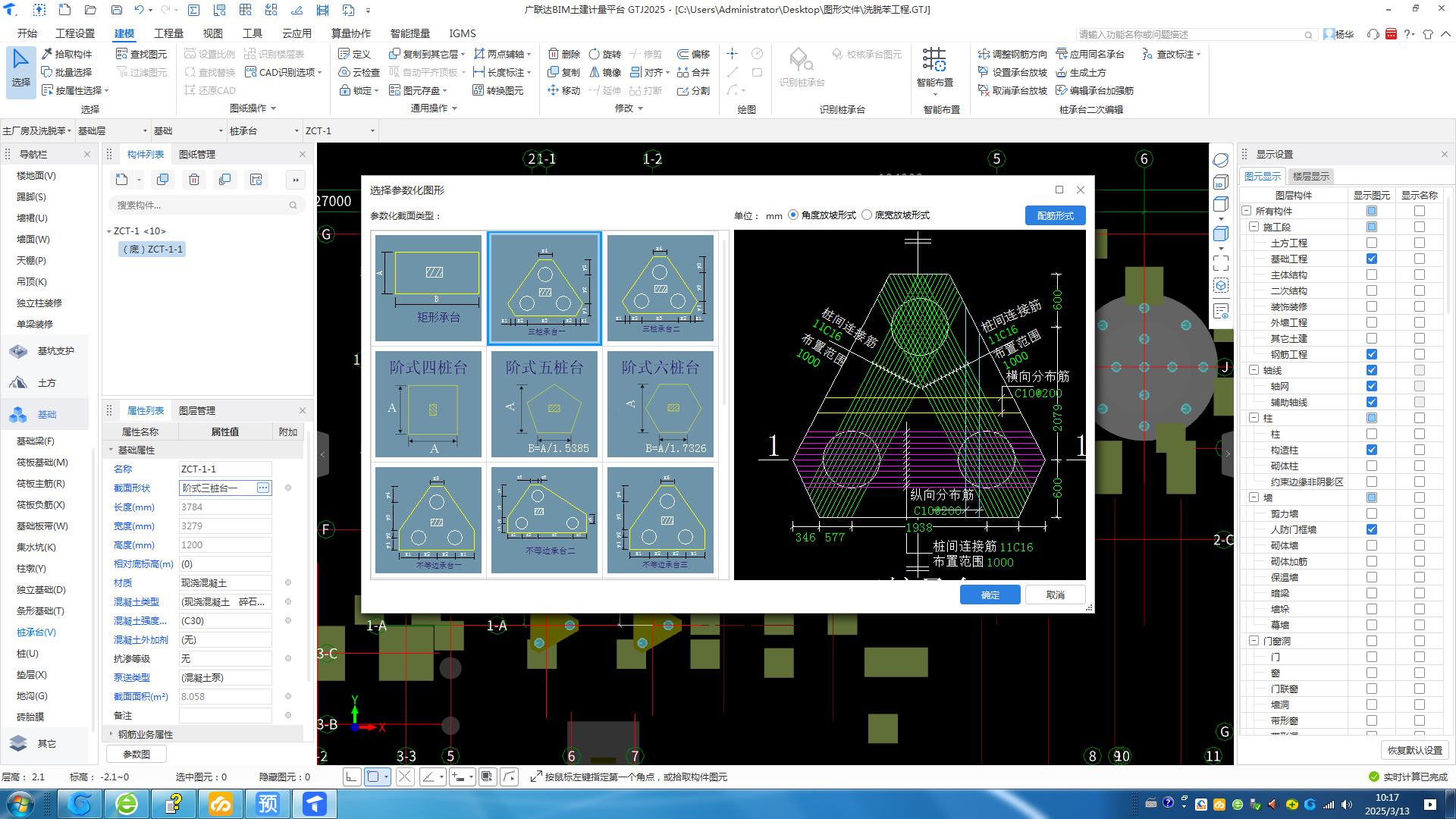Click 设置承台放坡 tool
This screenshot has width=1456, height=819.
click(1012, 72)
